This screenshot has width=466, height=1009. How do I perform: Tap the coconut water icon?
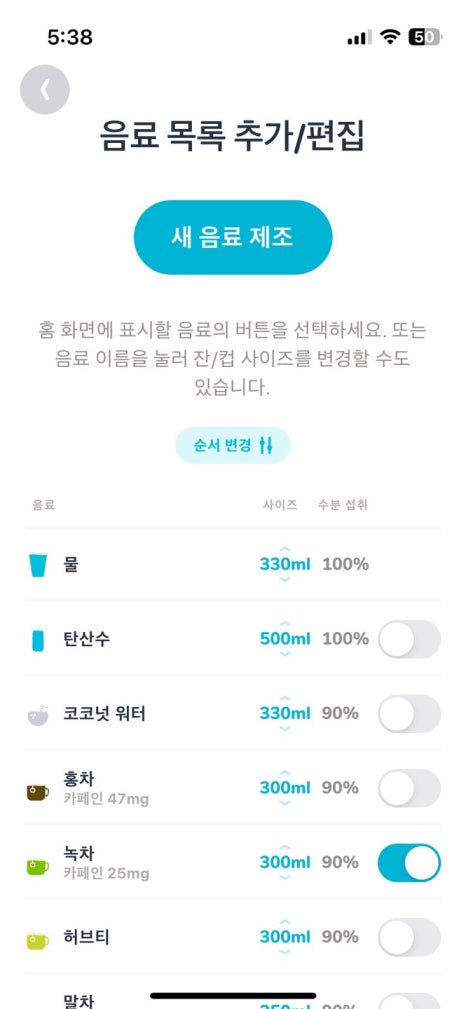click(38, 715)
